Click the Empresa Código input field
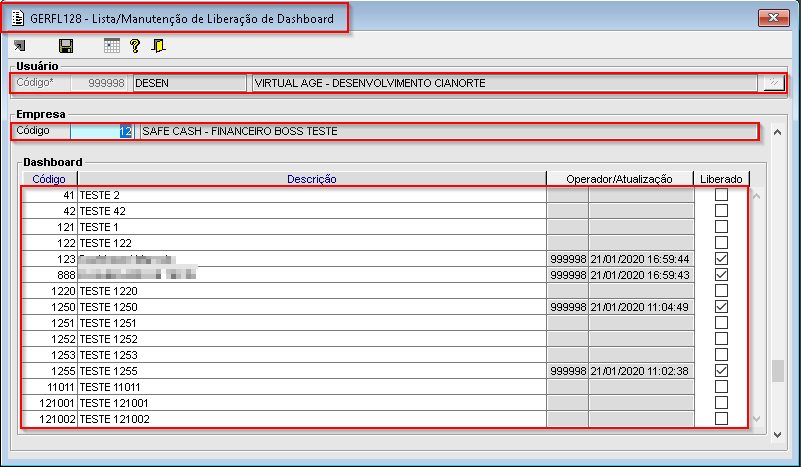801x467 pixels. (x=102, y=131)
